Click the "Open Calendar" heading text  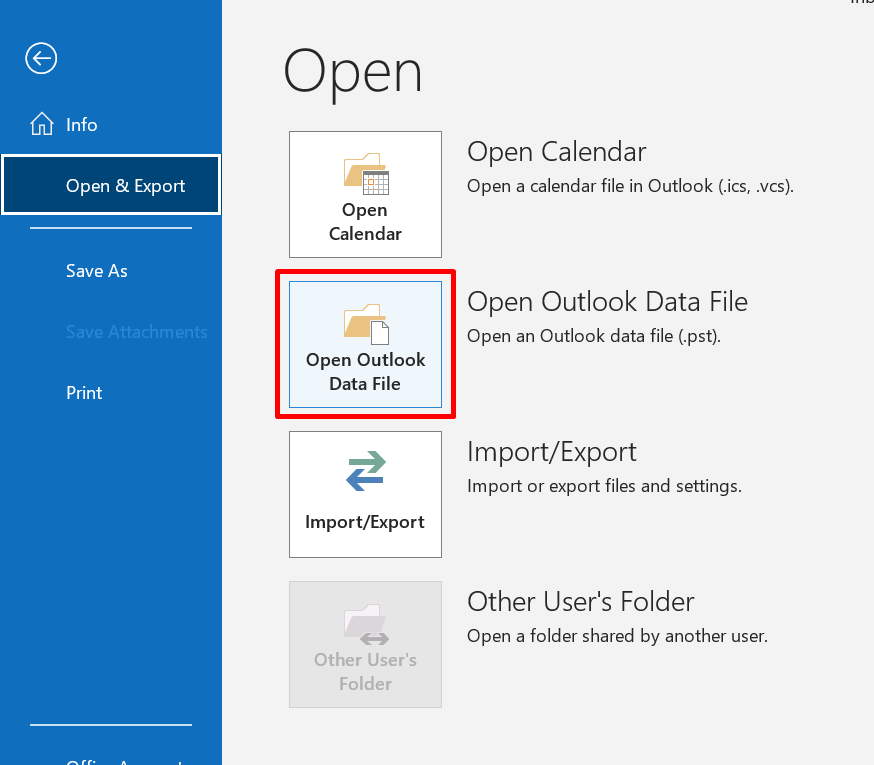coord(556,152)
